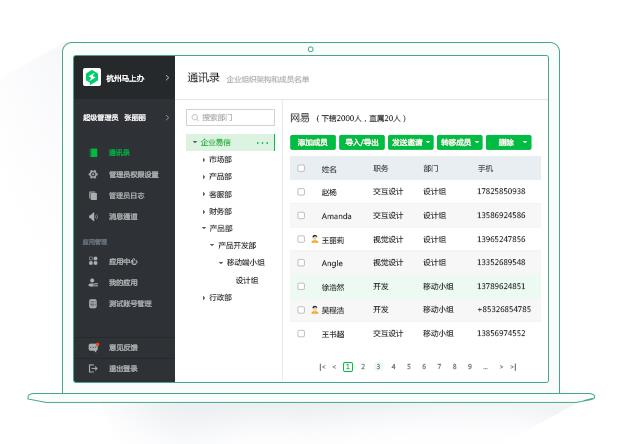This screenshot has width=642, height=444.
Task: Check the box for 赵杨's row
Action: click(x=301, y=192)
